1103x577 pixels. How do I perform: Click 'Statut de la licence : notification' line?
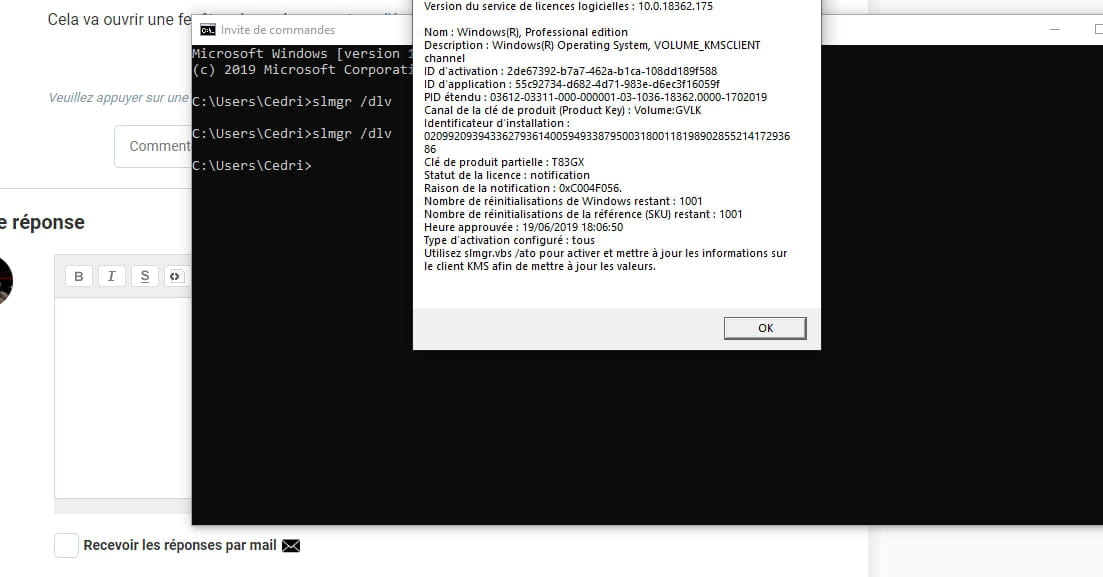click(x=506, y=175)
